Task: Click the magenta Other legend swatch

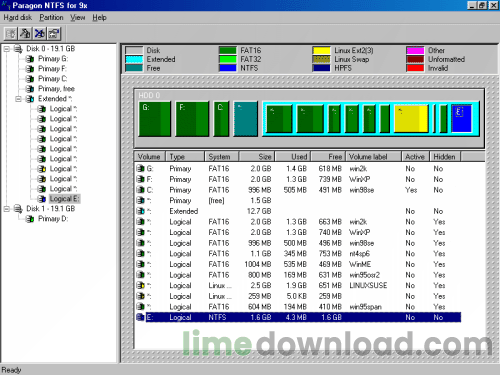Action: tap(415, 51)
